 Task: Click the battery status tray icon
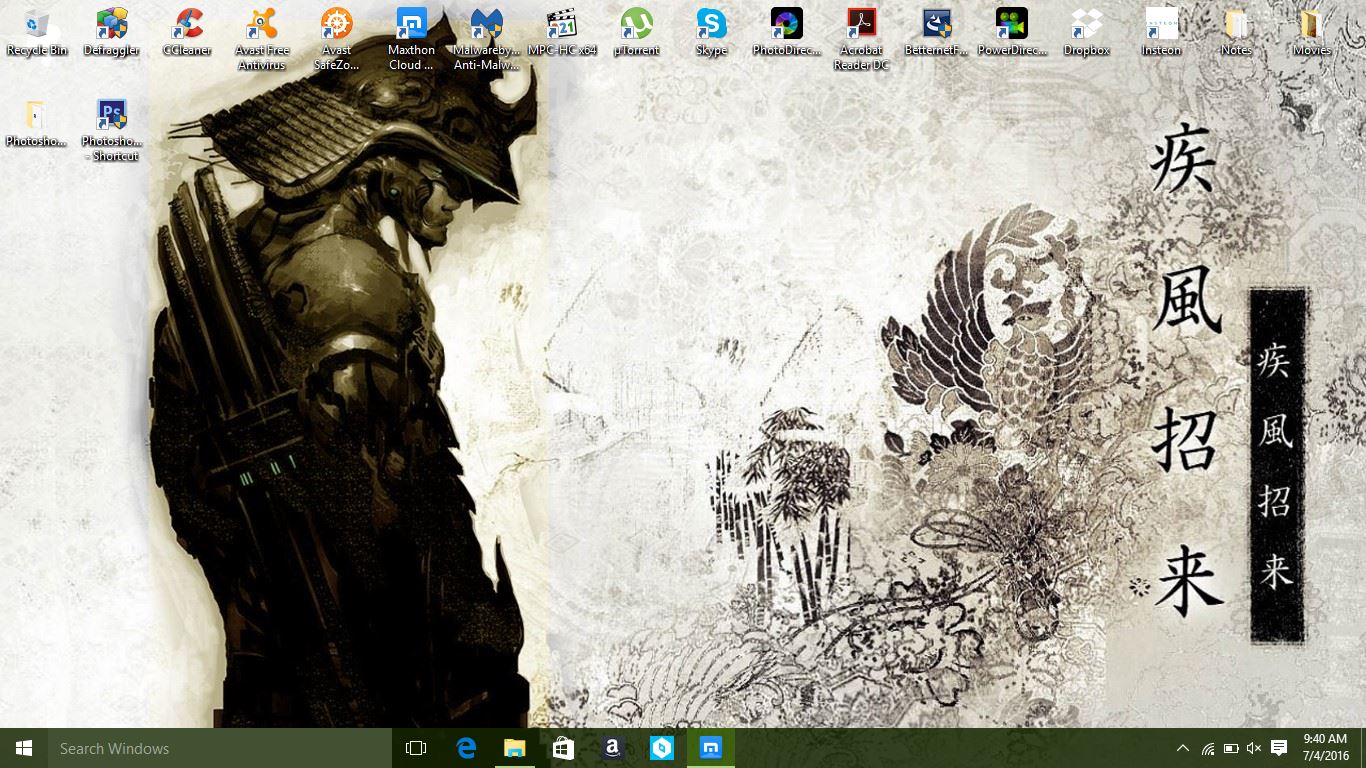click(1231, 748)
